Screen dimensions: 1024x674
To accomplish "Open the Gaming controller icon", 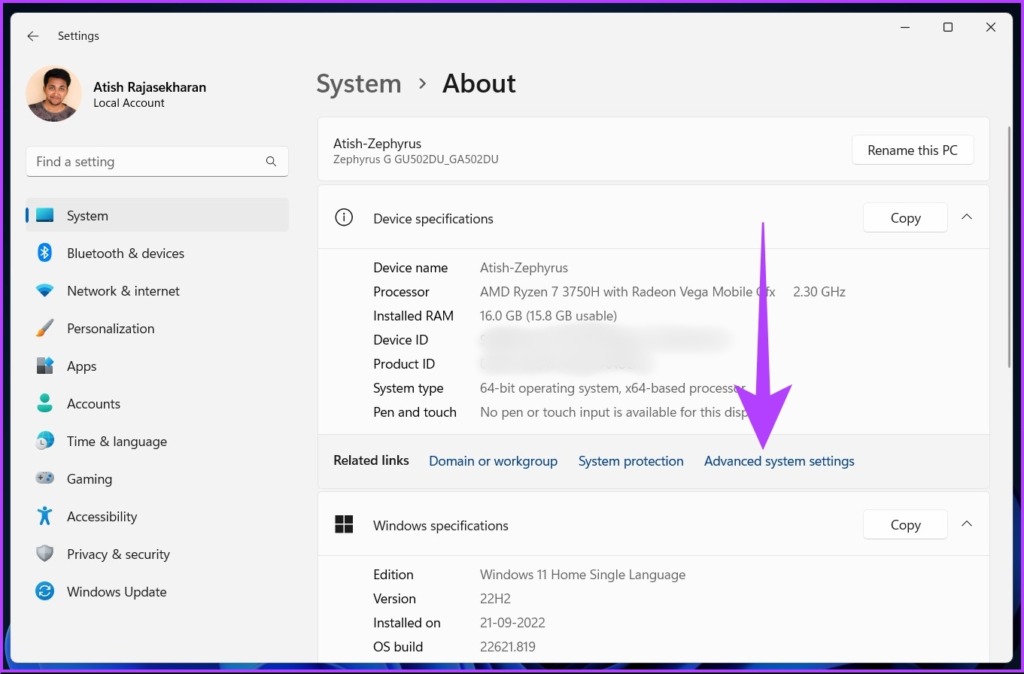I will pyautogui.click(x=44, y=478).
